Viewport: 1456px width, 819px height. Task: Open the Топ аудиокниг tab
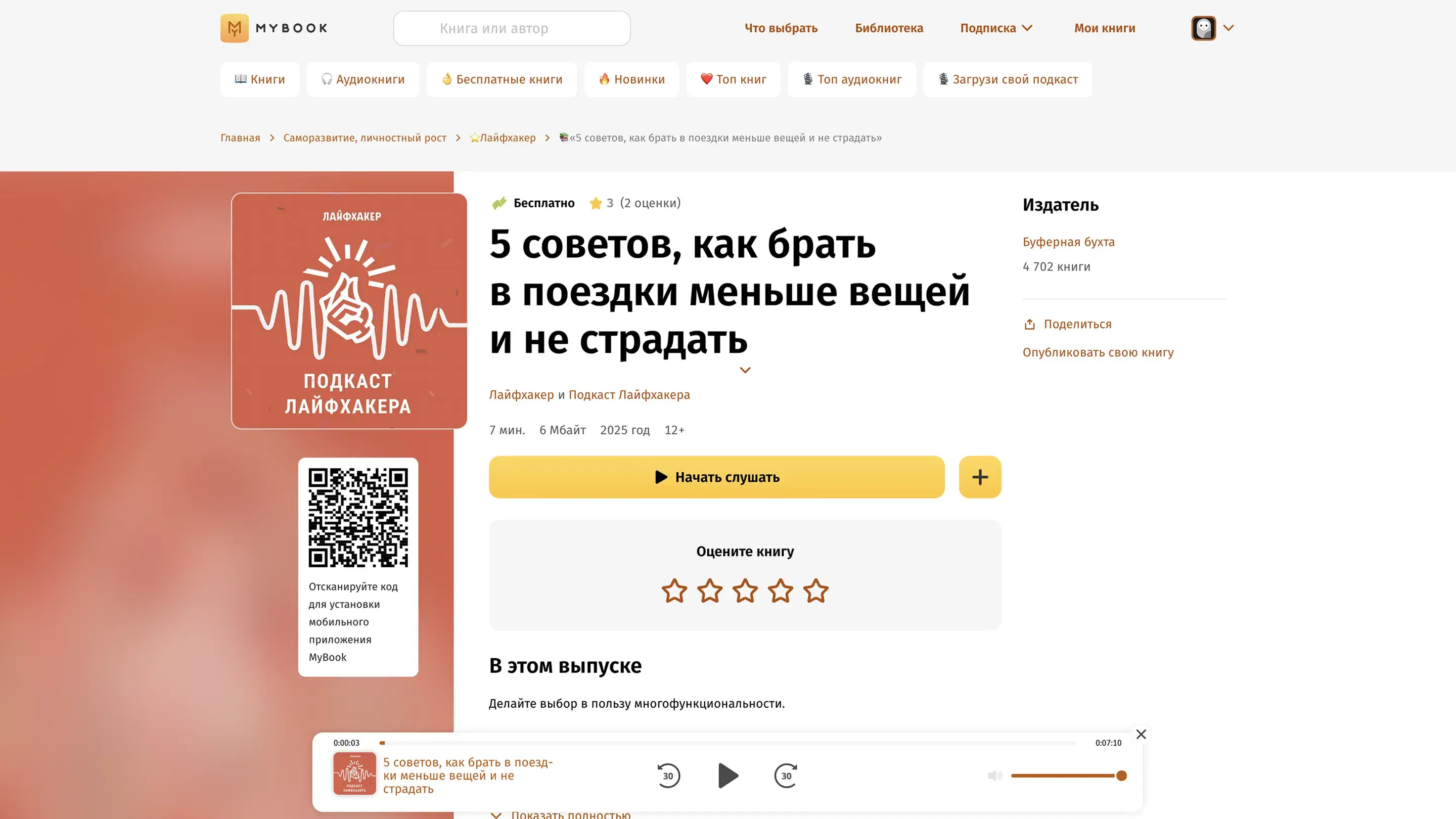point(852,79)
